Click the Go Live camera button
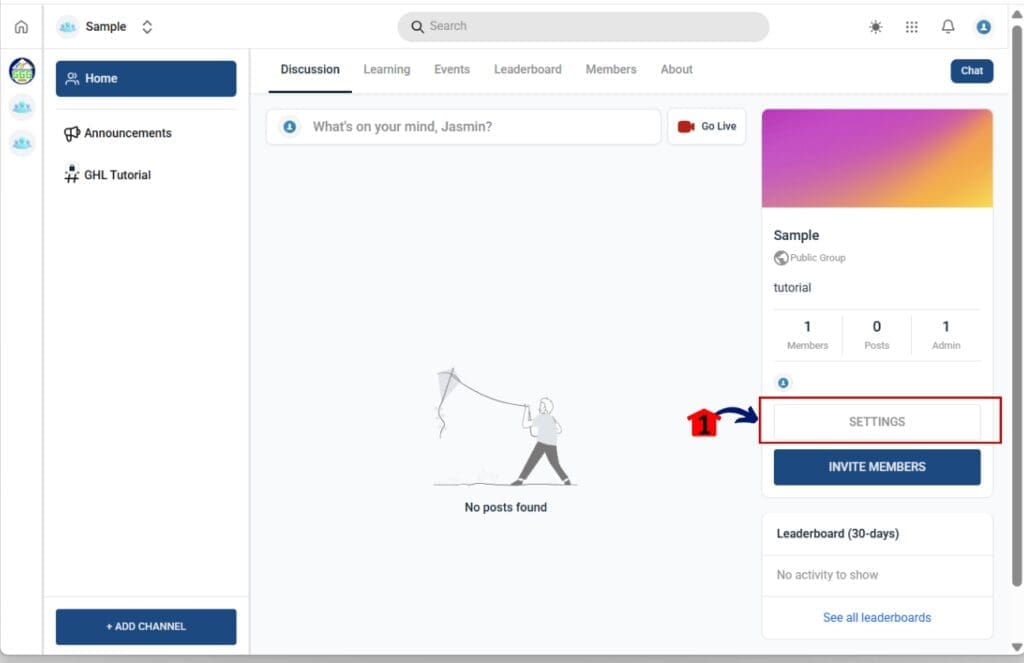This screenshot has height=663, width=1024. click(x=707, y=127)
